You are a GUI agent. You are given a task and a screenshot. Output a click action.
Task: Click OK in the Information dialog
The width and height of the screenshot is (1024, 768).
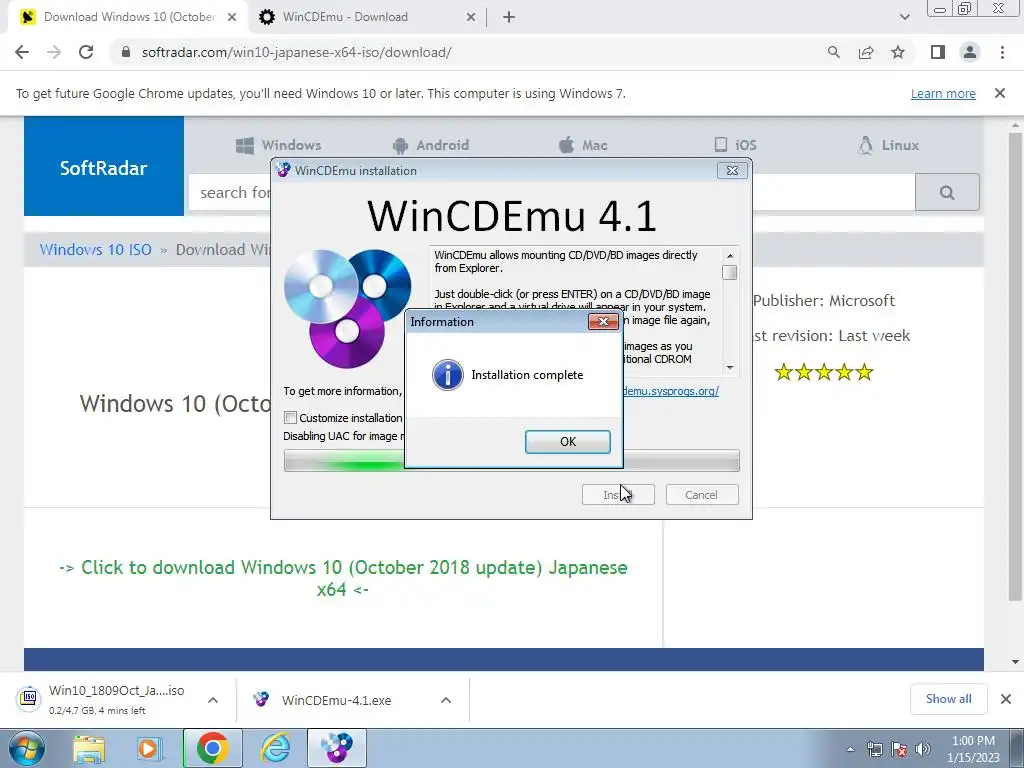(568, 441)
